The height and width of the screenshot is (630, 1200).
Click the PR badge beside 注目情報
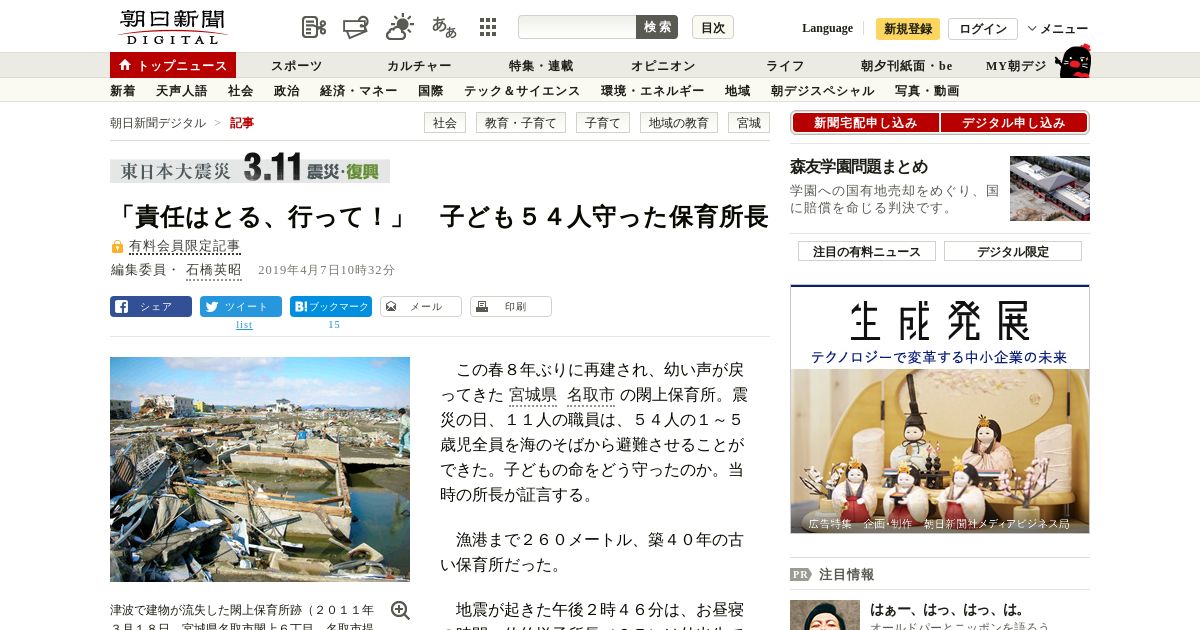800,575
